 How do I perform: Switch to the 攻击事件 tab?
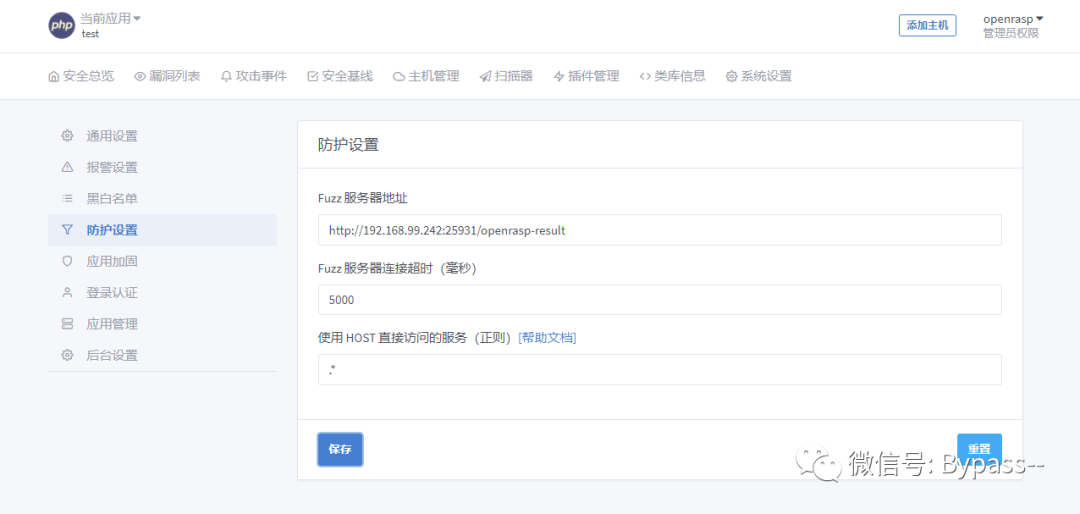pos(253,76)
